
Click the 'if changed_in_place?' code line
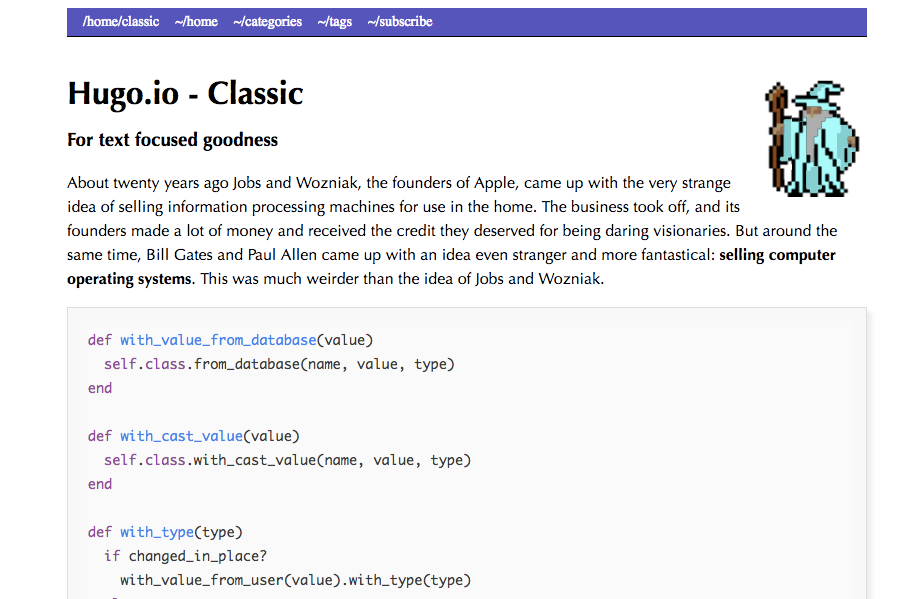(185, 556)
